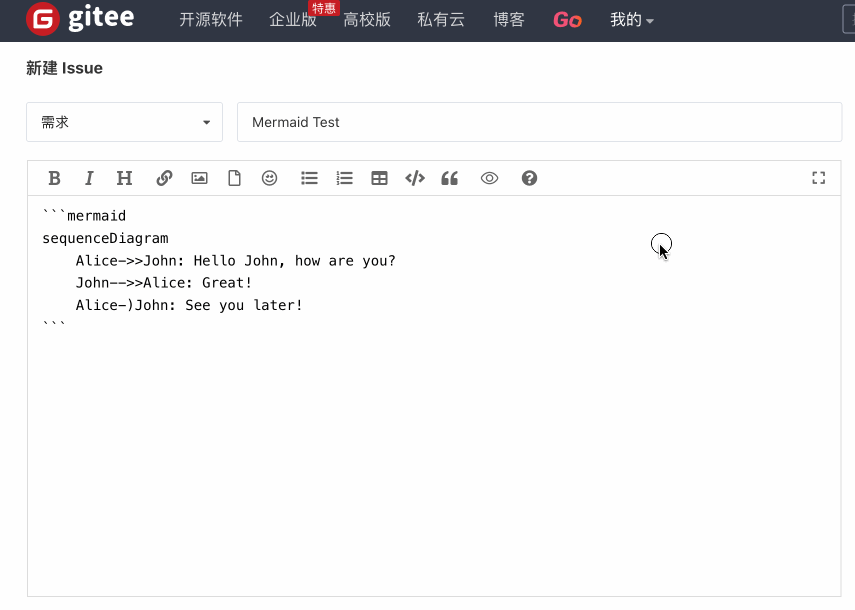Click the 'See you later!' line
The image size is (855, 610).
pos(189,305)
